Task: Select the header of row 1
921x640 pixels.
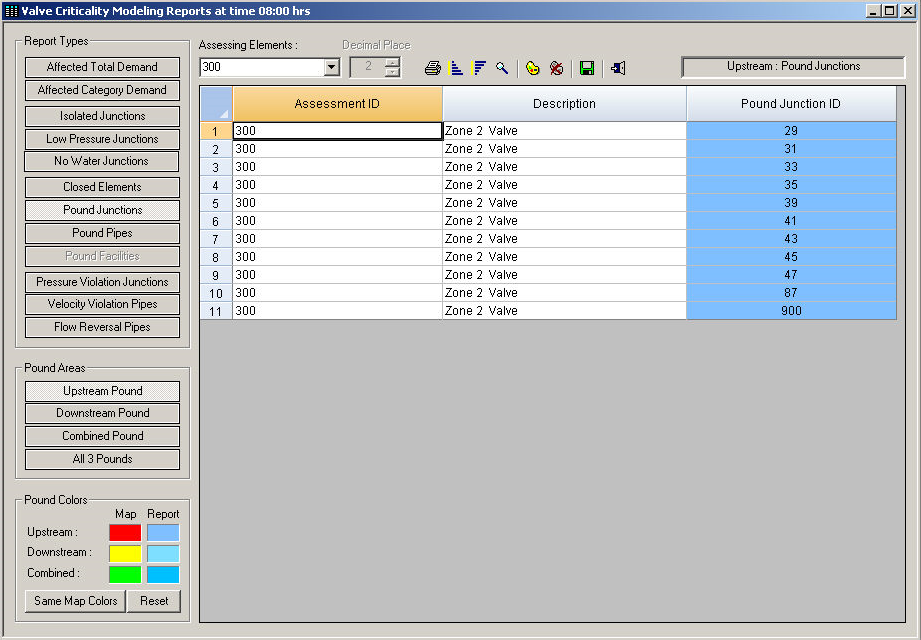Action: [x=216, y=131]
